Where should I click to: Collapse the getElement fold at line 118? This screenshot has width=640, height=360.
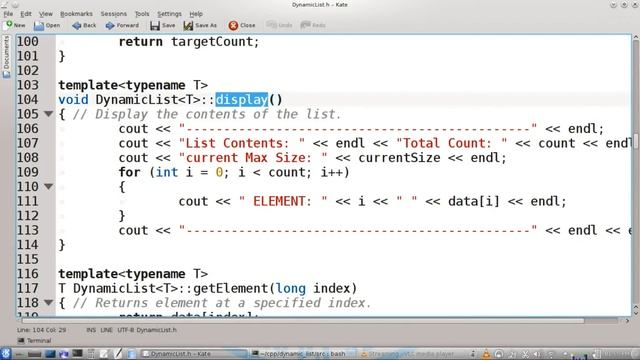pyautogui.click(x=49, y=302)
